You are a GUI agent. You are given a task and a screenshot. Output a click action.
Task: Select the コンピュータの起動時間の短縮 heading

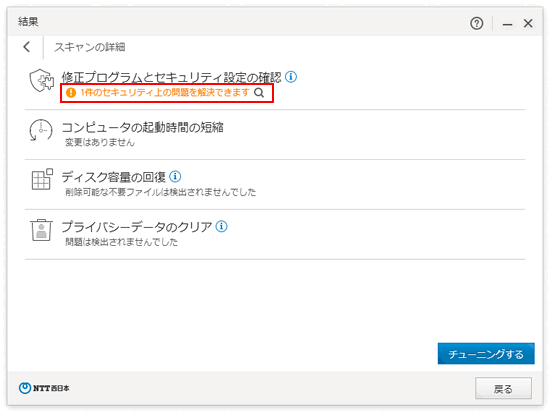pos(142,127)
